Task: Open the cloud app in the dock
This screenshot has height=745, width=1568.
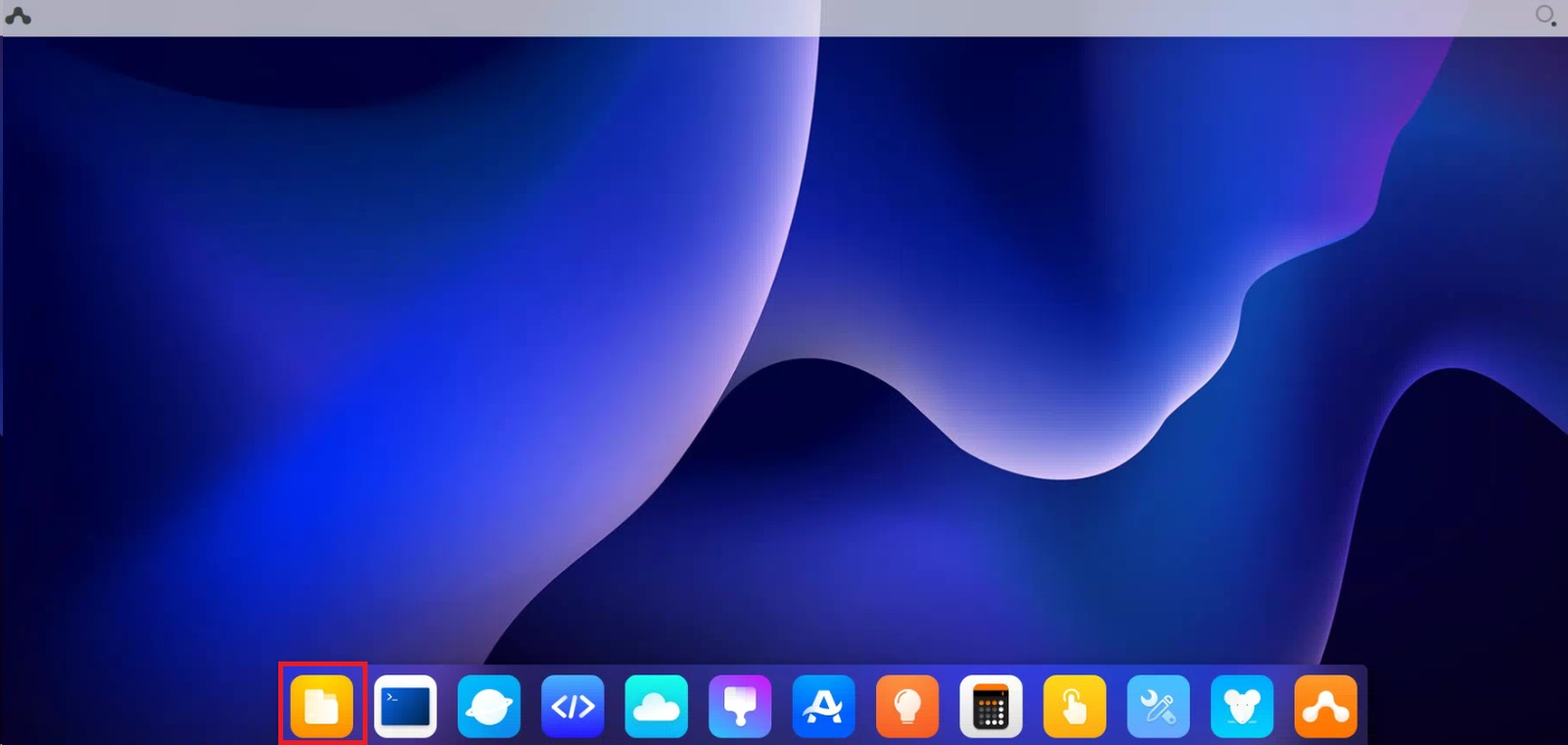Action: pos(657,706)
